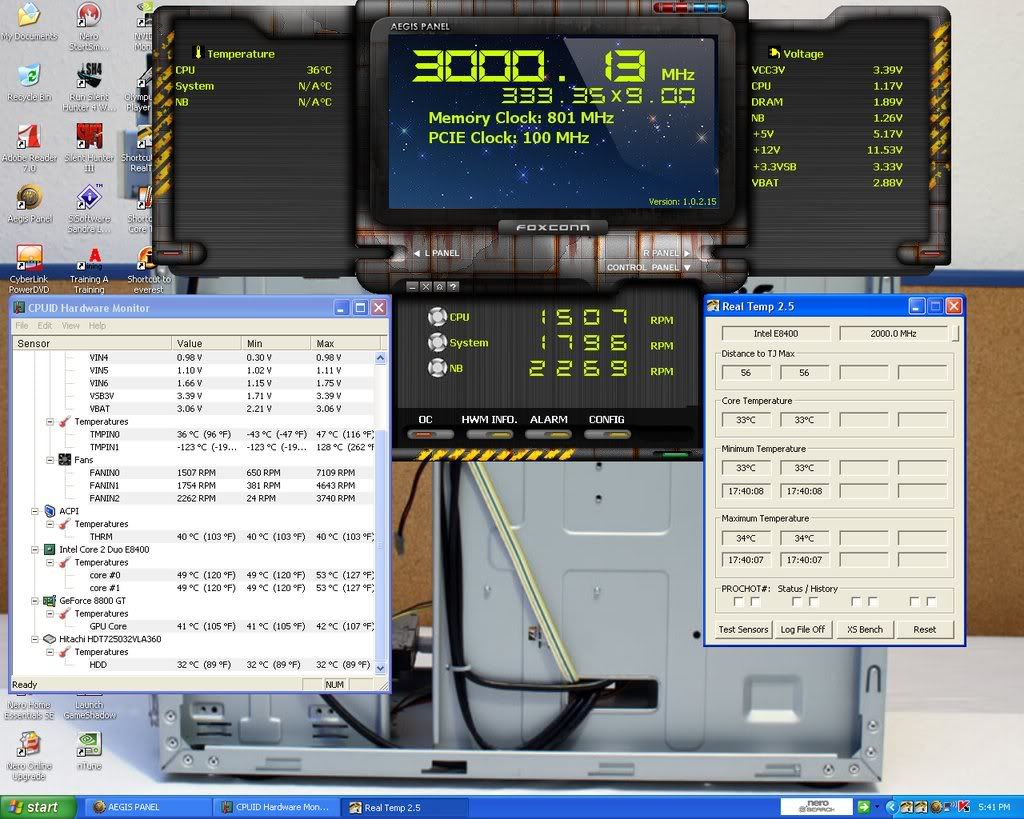
Task: Open the Help menu in Hardware Monitor
Action: tap(97, 326)
